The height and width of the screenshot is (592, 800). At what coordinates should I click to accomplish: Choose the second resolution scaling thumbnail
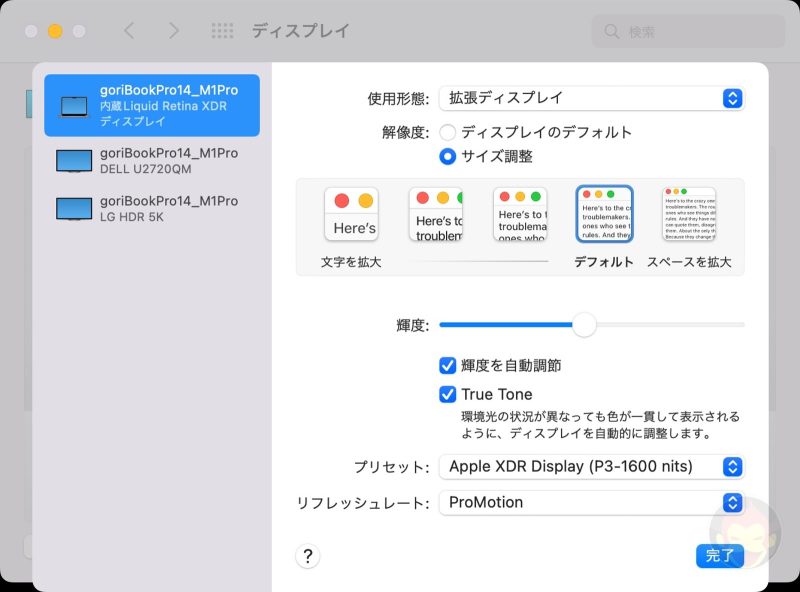[435, 215]
